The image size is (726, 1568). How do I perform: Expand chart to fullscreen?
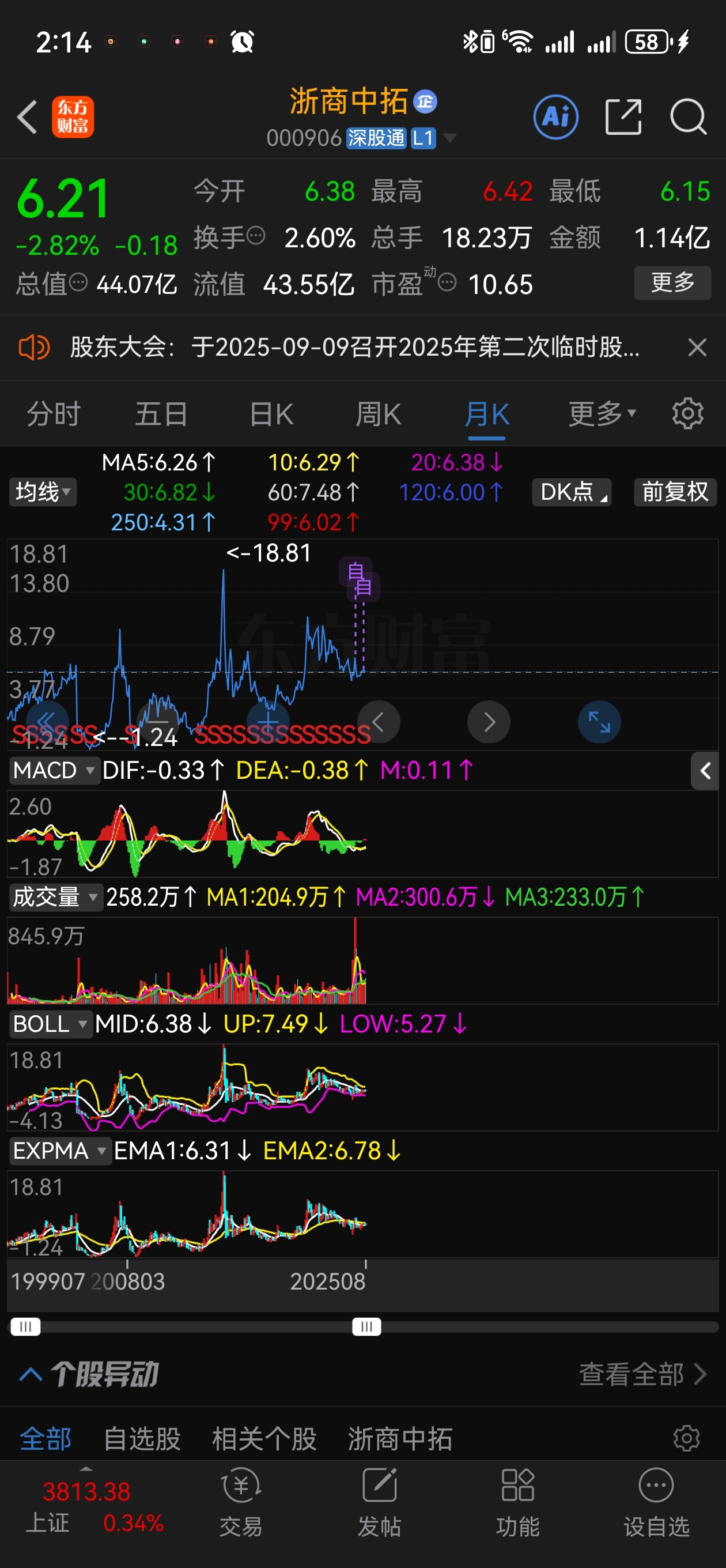599,722
